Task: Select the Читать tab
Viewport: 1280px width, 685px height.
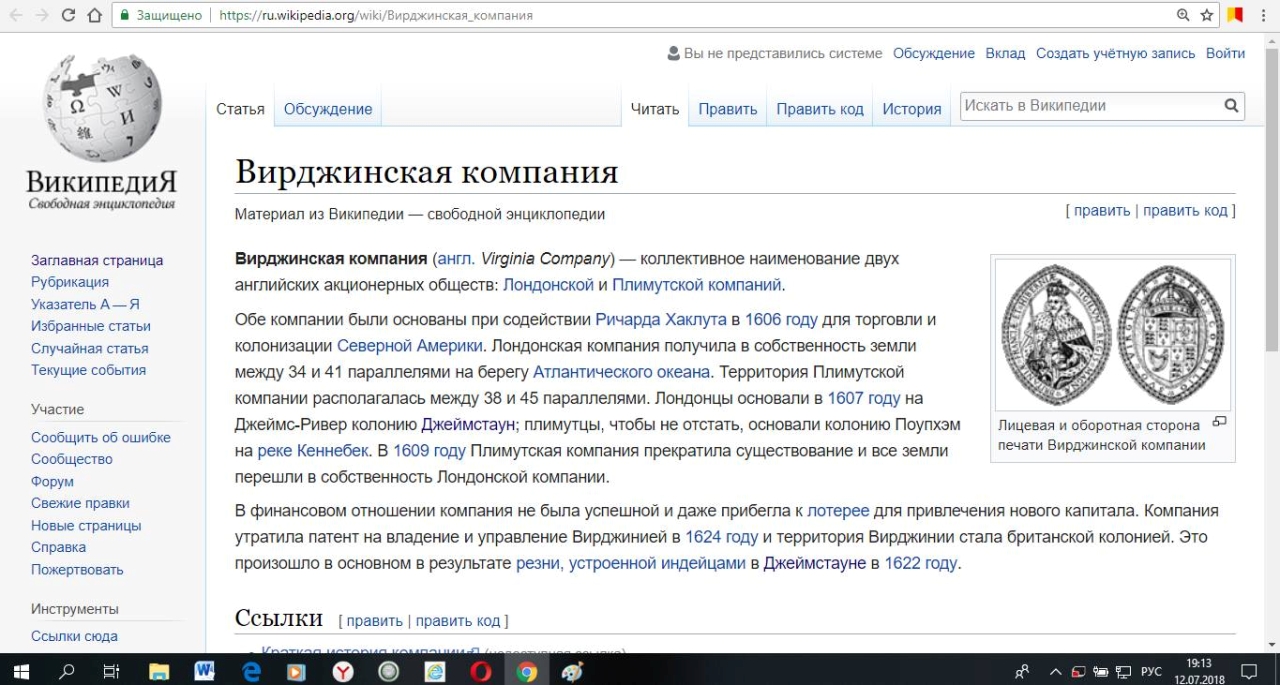Action: point(655,109)
